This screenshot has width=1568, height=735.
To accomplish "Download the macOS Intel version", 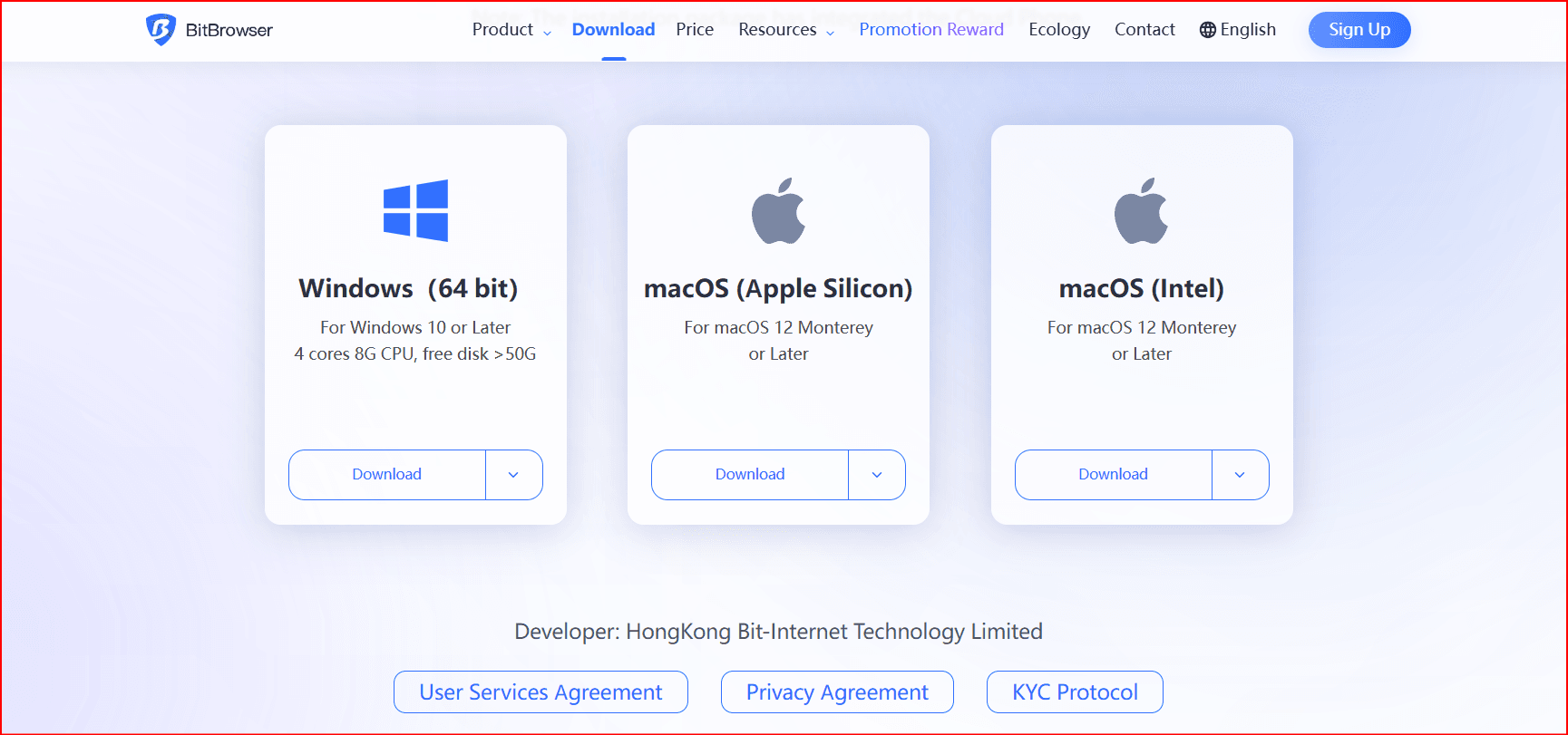I will (x=1113, y=475).
